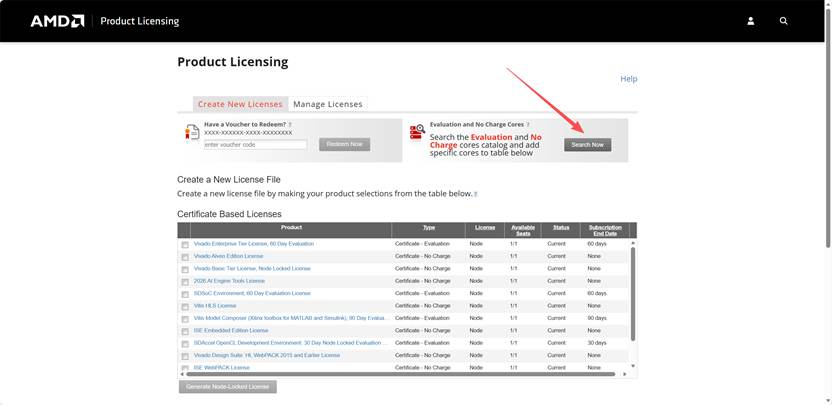Viewport: 832px width, 405px height.
Task: Click the cores catalog search icon
Action: click(x=418, y=132)
